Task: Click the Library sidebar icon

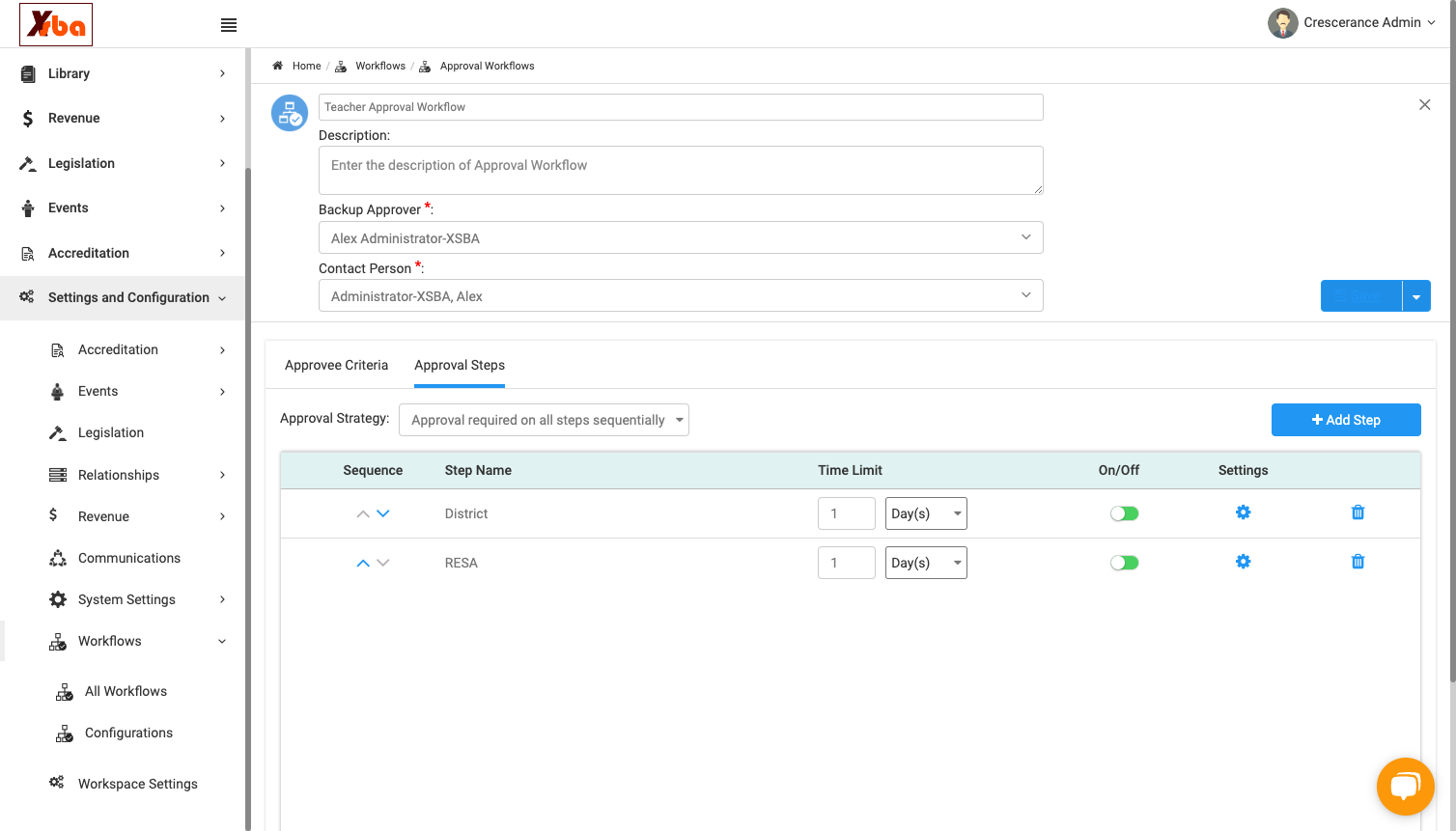Action: pos(28,73)
